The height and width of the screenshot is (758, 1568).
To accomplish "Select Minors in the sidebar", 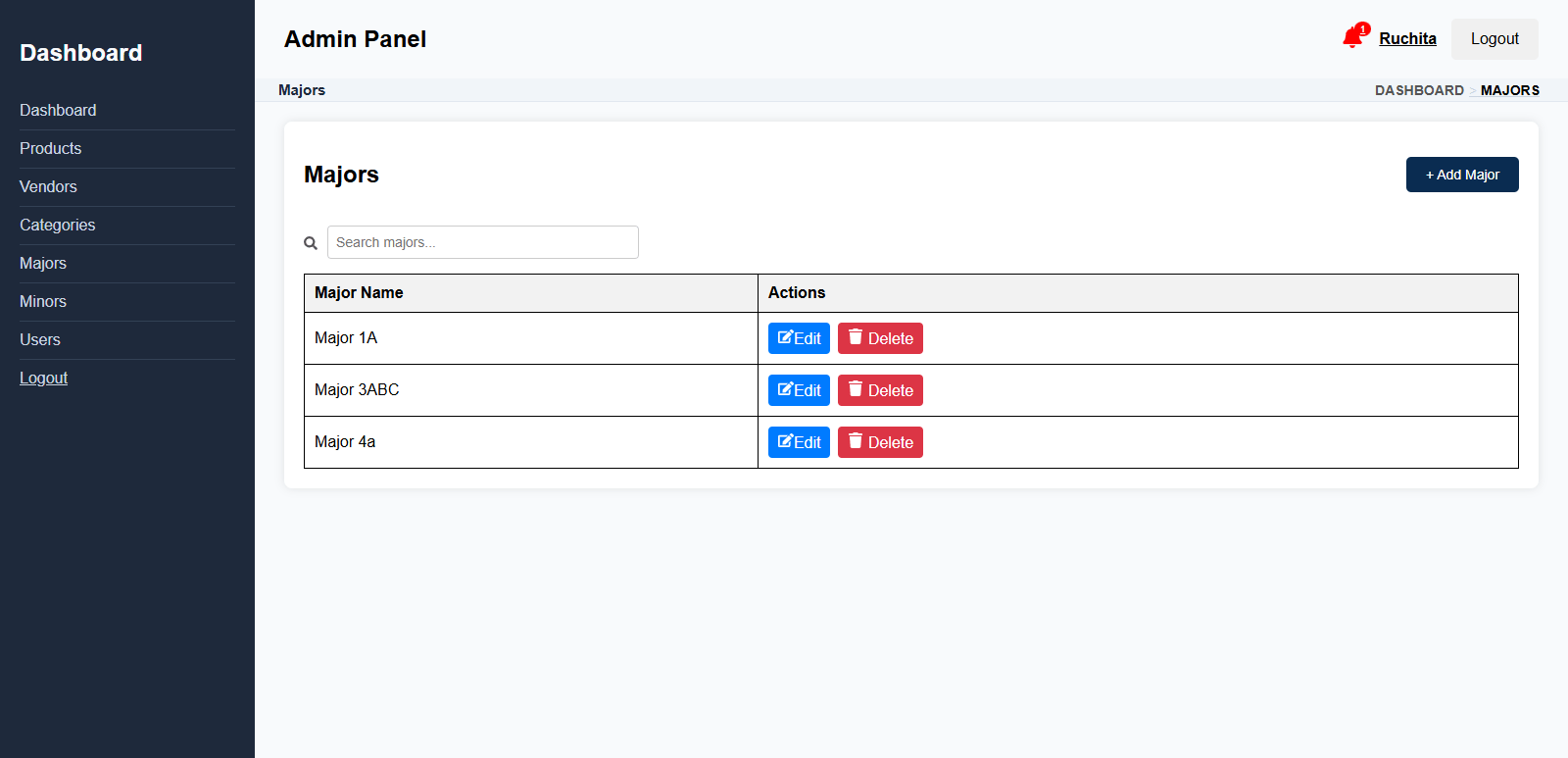I will [x=43, y=301].
